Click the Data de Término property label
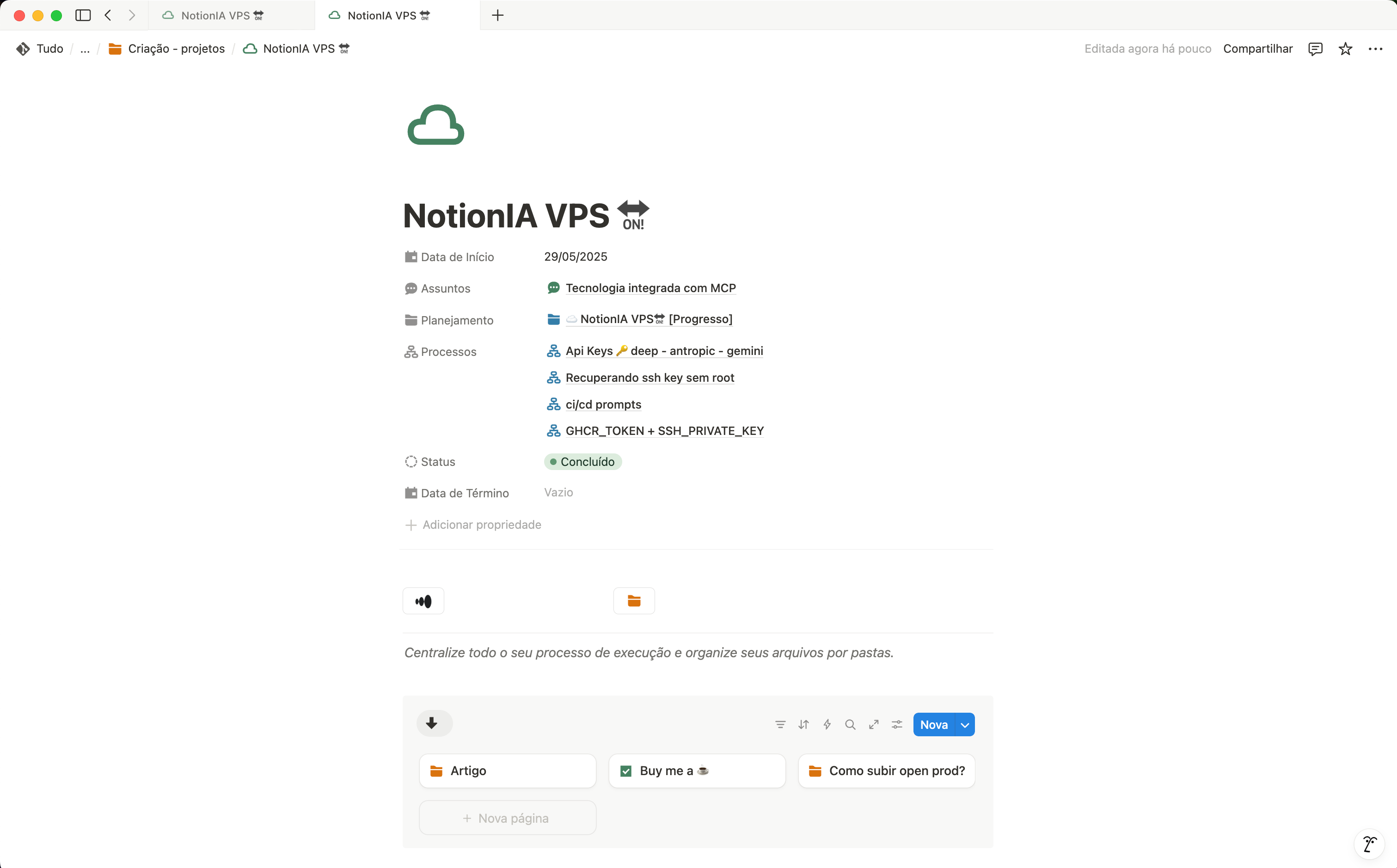1397x868 pixels. [457, 493]
